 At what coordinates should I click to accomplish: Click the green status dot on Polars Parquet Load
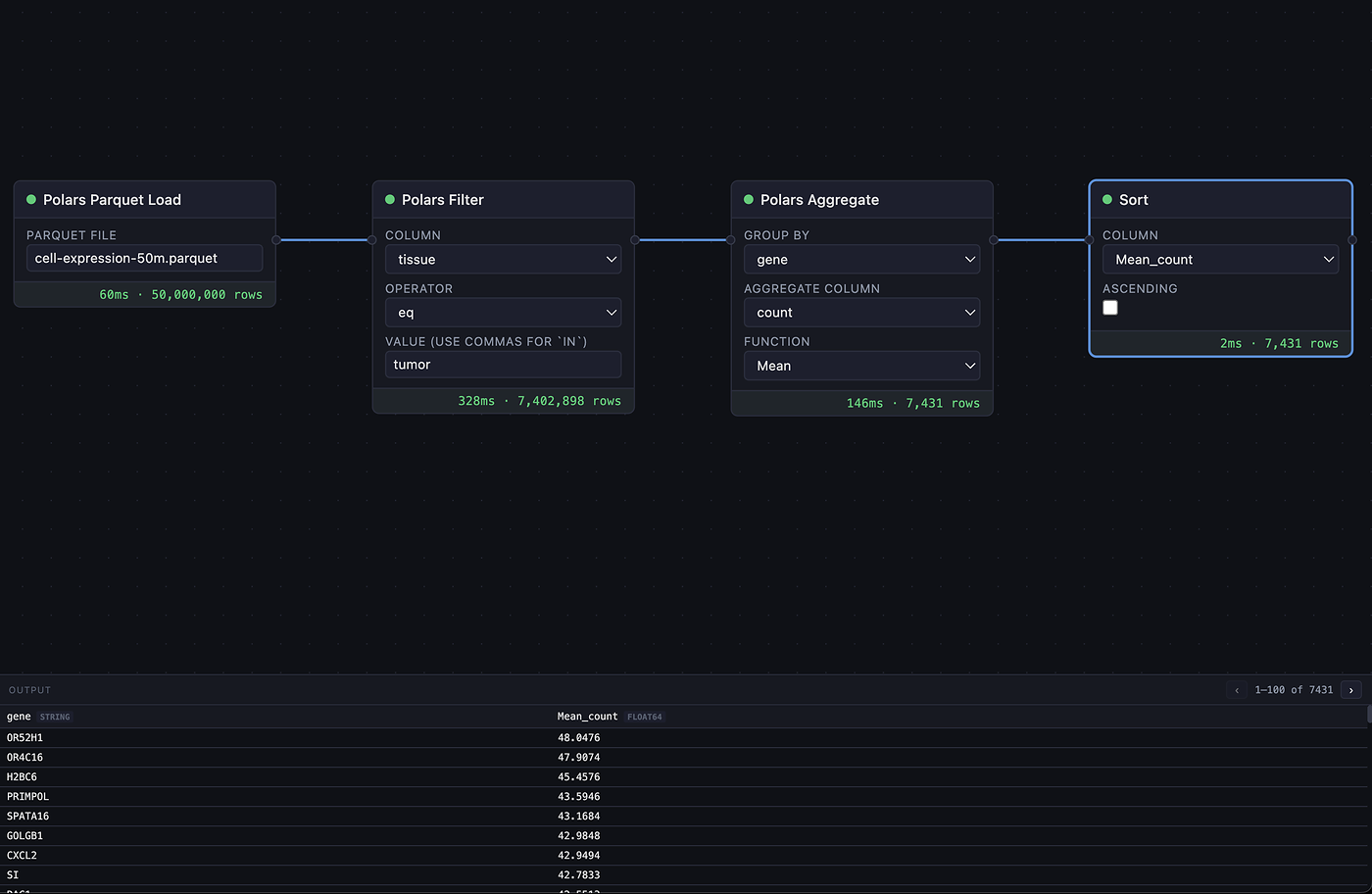coord(31,199)
